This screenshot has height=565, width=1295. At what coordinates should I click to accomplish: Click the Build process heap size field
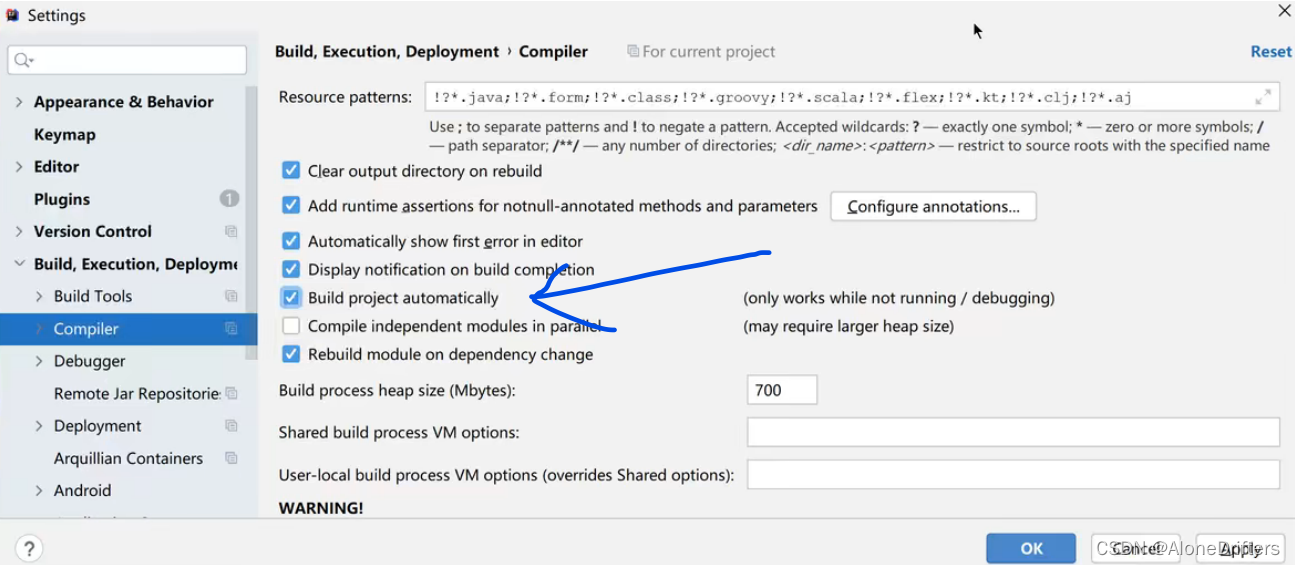(781, 390)
